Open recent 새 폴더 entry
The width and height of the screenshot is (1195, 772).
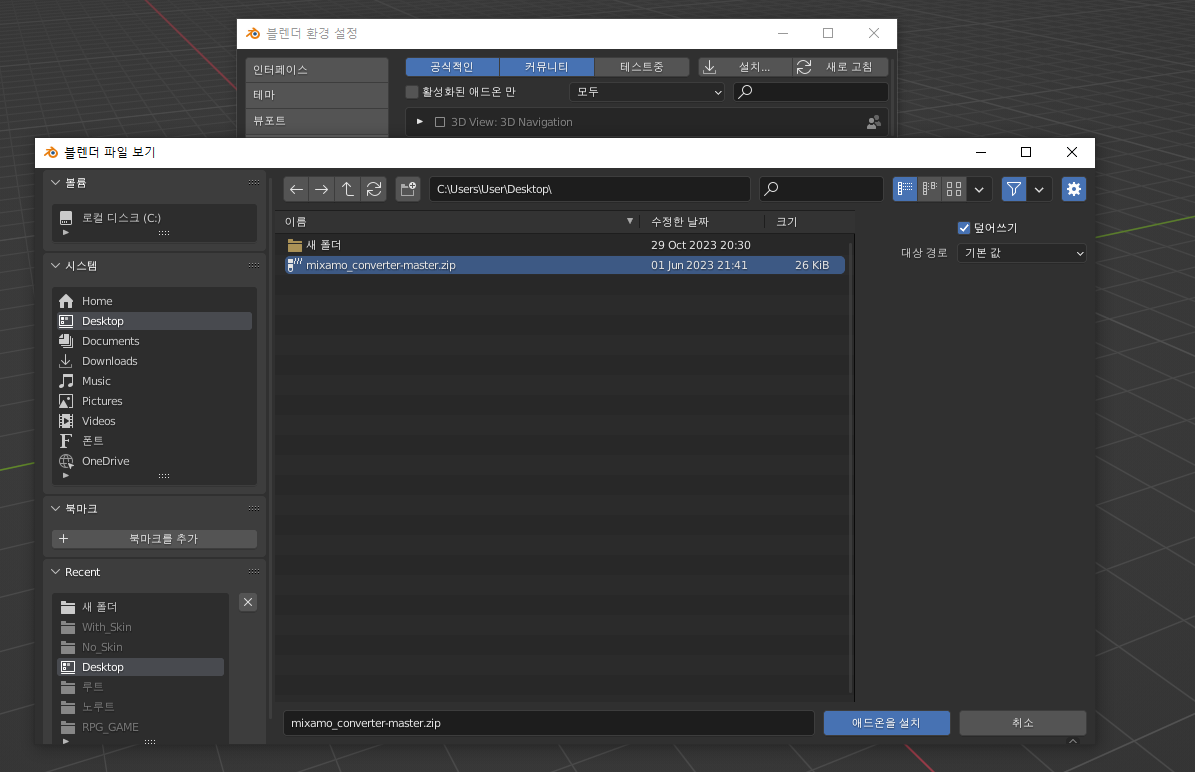point(140,607)
